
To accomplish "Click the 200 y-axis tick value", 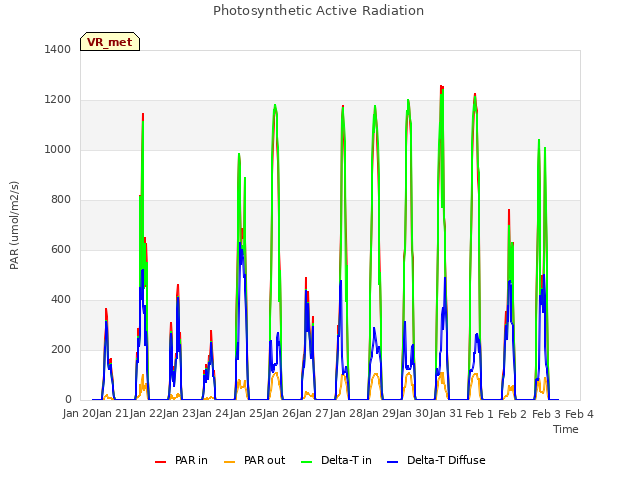I will [61, 349].
